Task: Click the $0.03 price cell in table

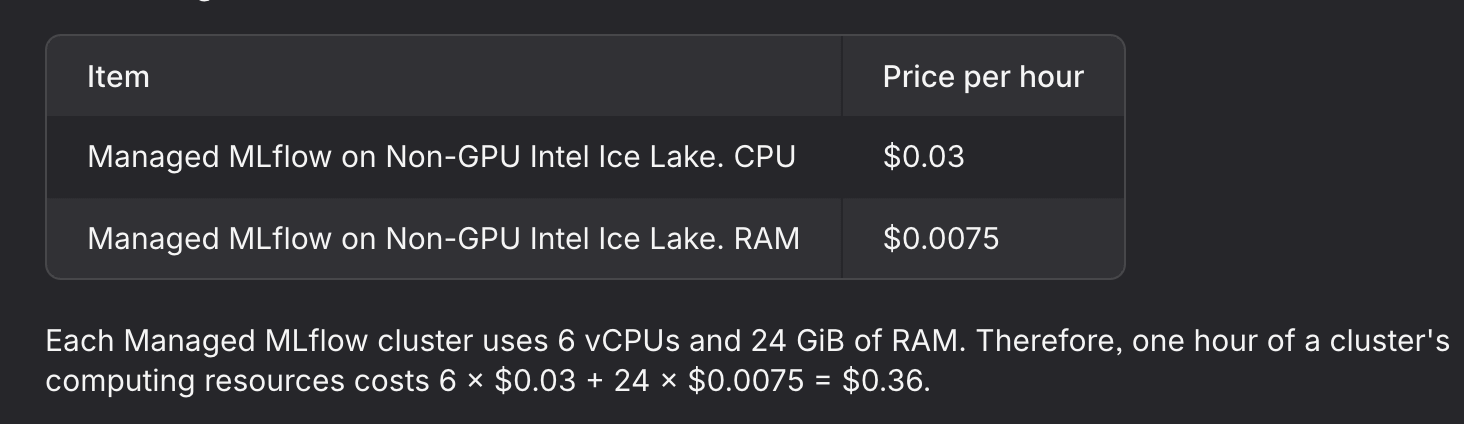Action: pyautogui.click(x=924, y=157)
